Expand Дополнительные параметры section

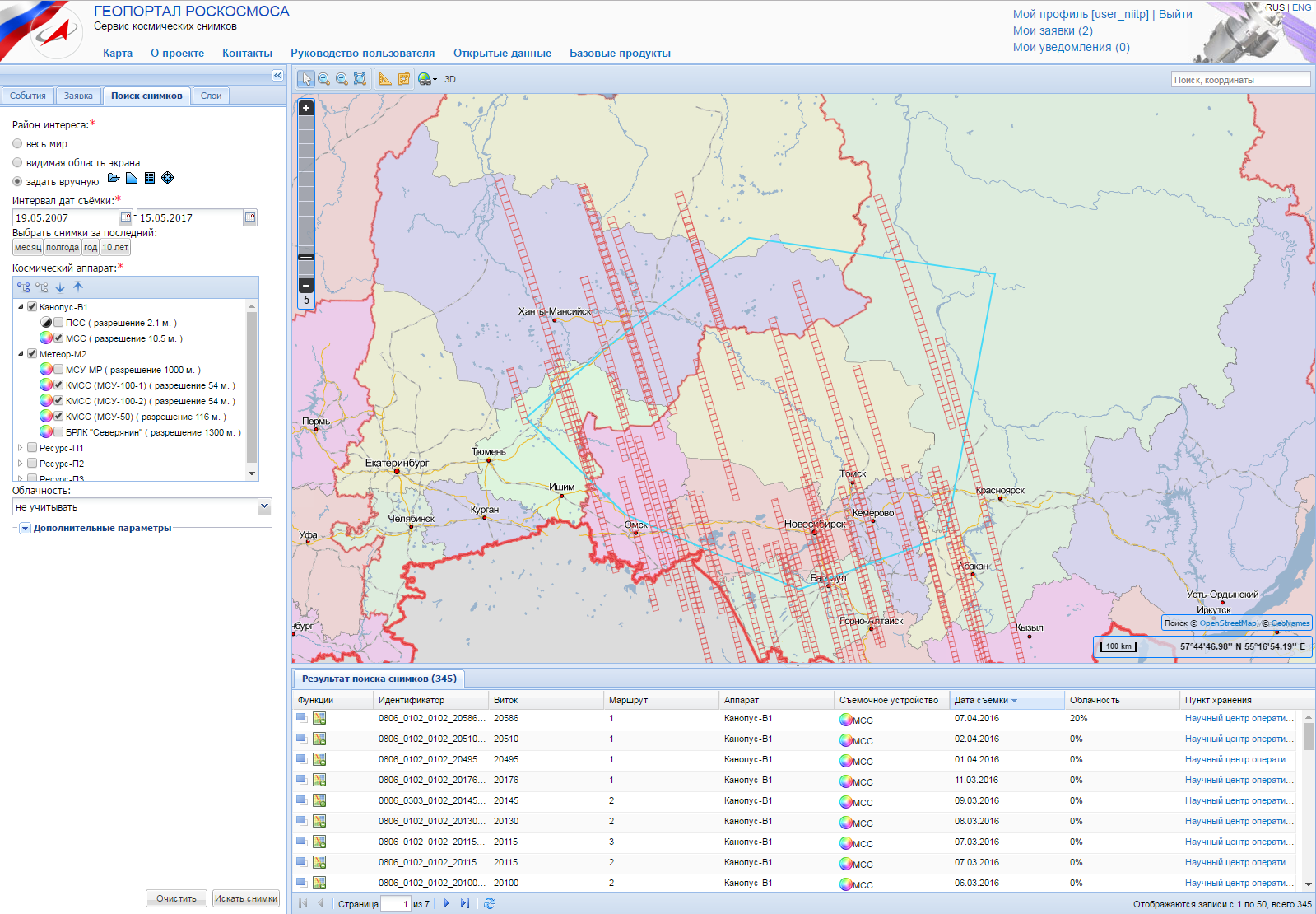(25, 529)
